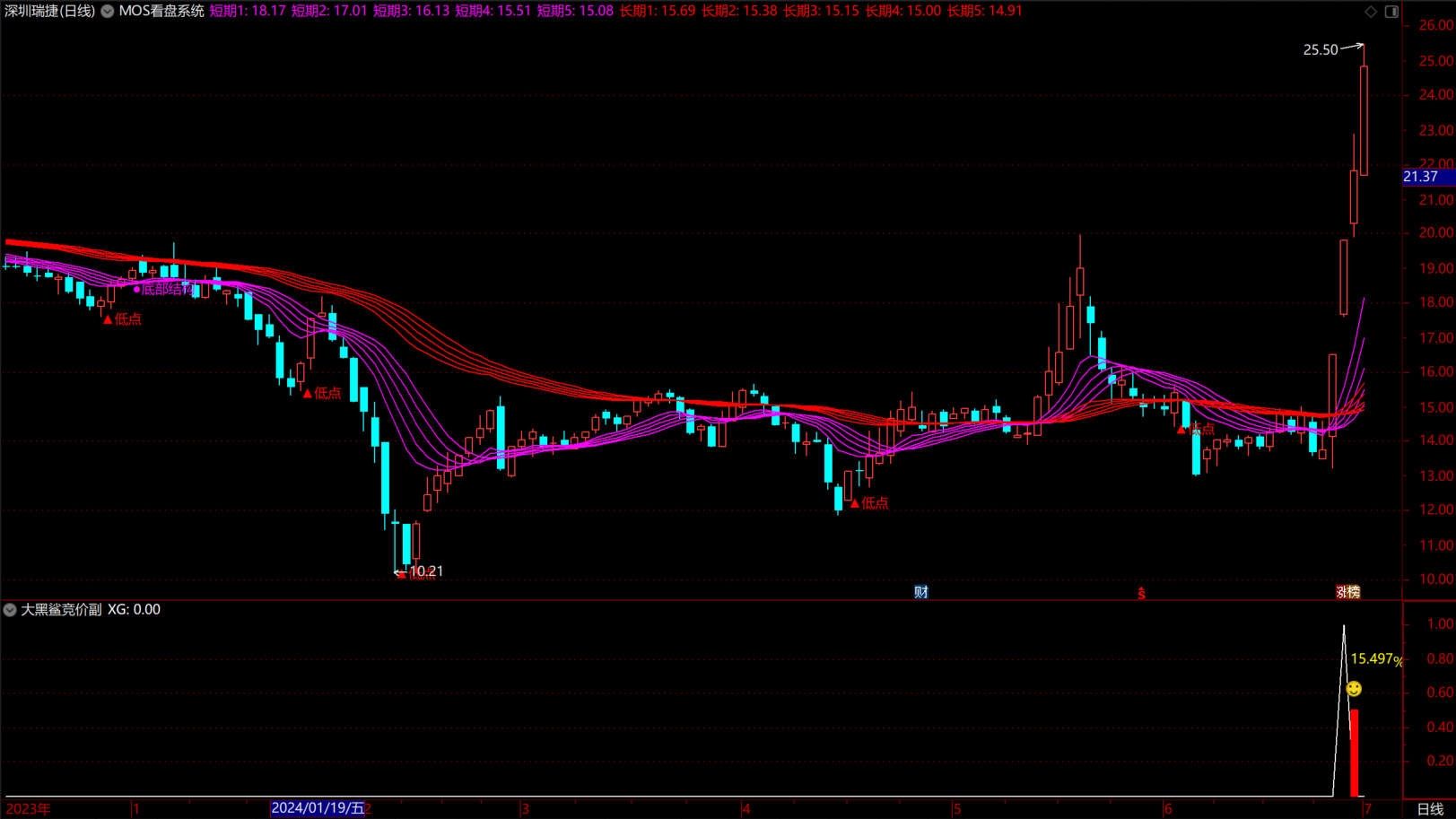Click the 大黑鲨竞价副 sub-indicator name
Image resolution: width=1456 pixels, height=819 pixels.
(61, 610)
